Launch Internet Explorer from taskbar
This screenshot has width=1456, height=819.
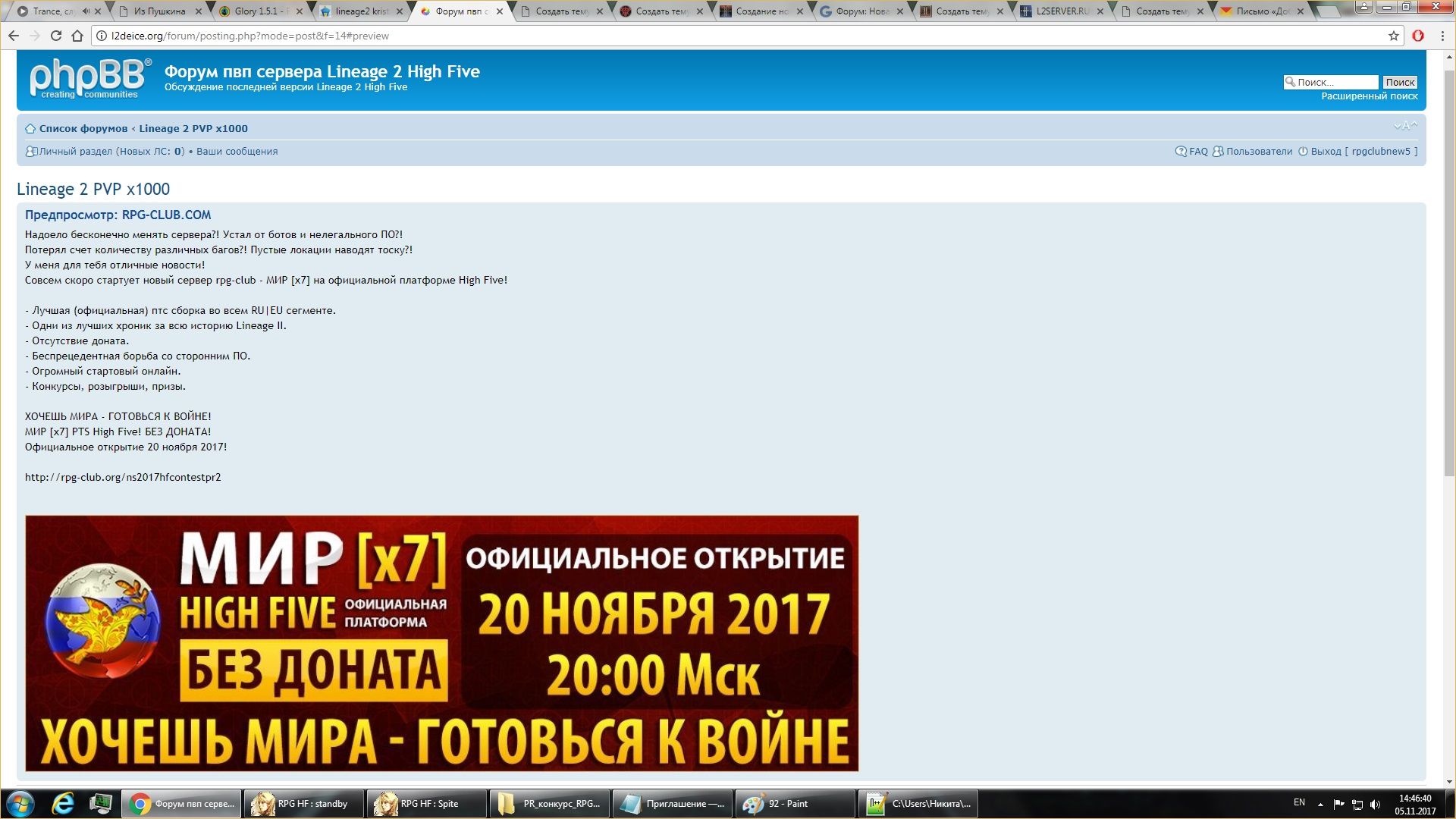point(63,803)
